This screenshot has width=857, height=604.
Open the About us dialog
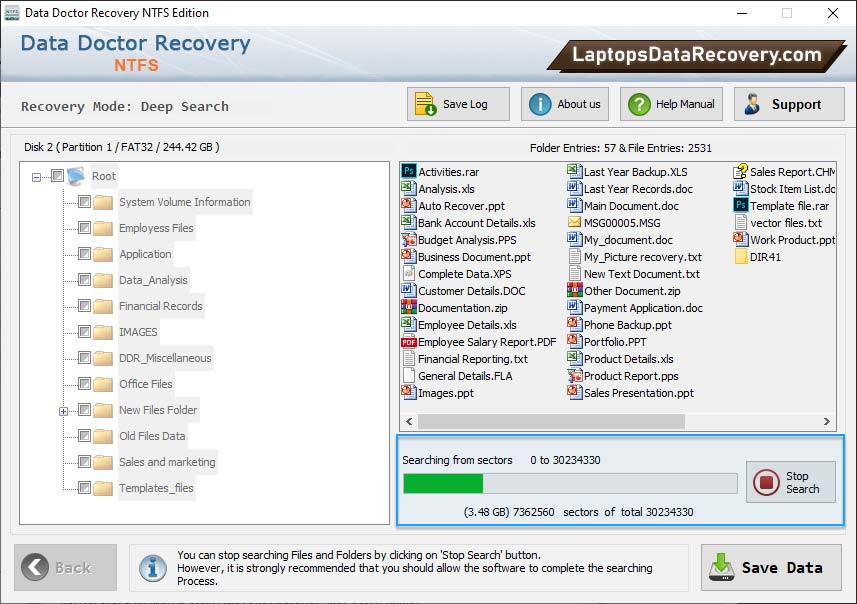(565, 104)
